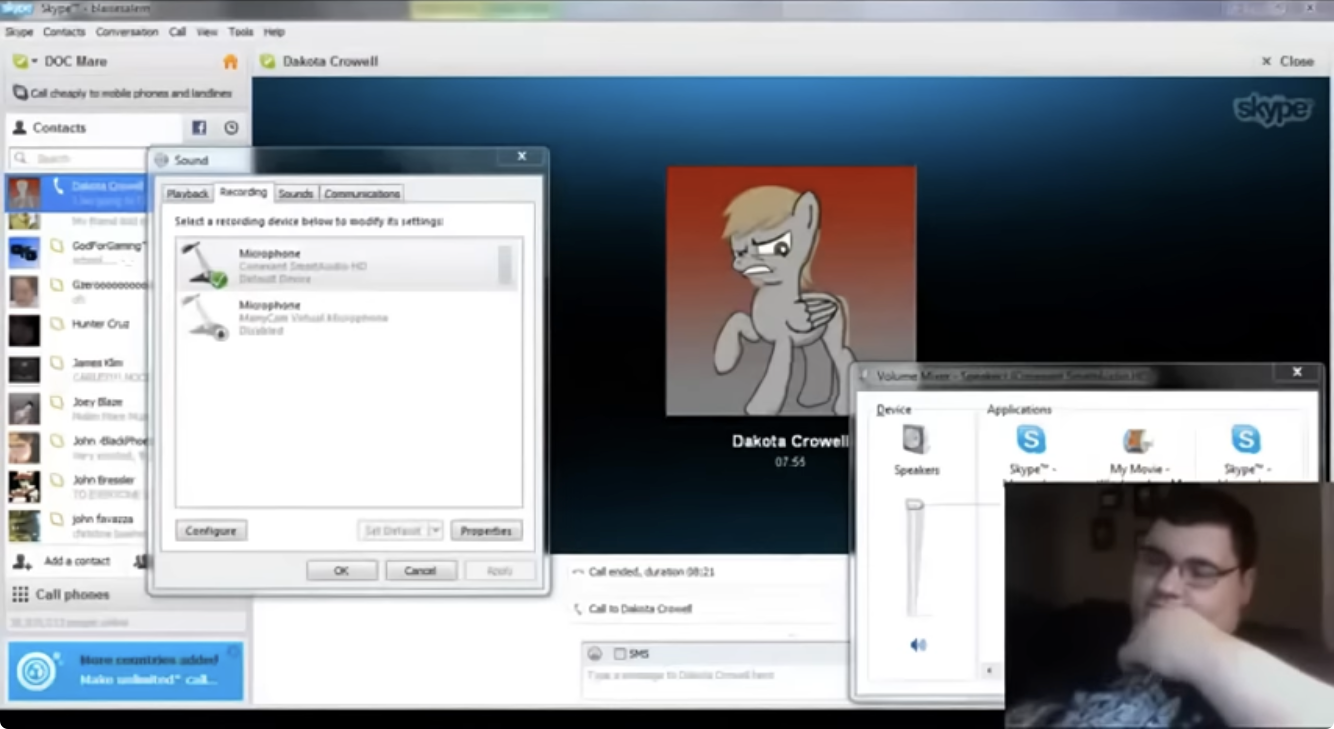Click Cancel in the Sound dialog
The width and height of the screenshot is (1334, 729).
[420, 571]
